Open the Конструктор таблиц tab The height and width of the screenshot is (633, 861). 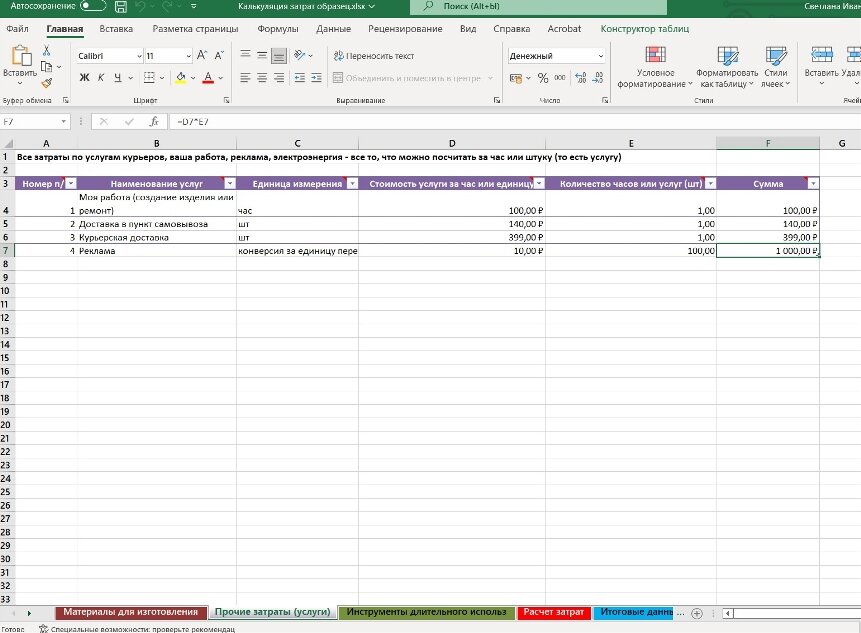(x=645, y=29)
